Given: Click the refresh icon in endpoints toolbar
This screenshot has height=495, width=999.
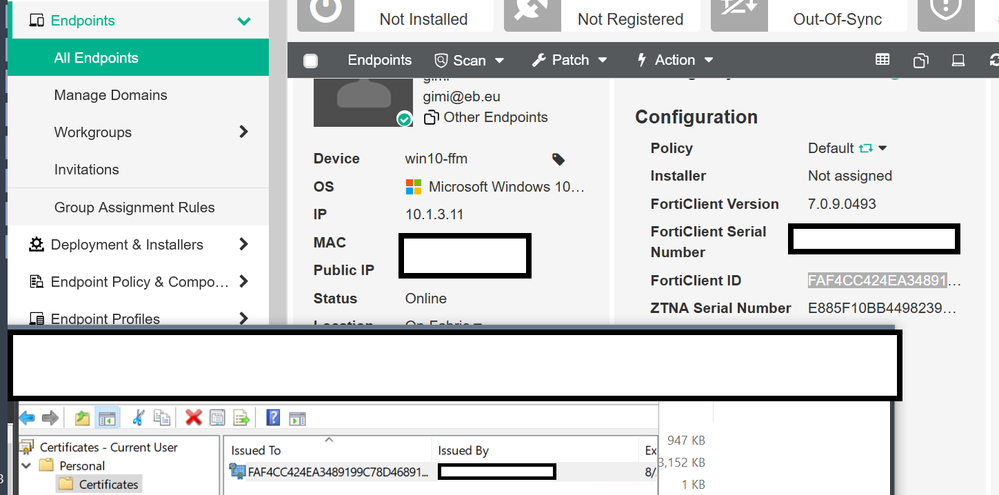Looking at the screenshot, I should pyautogui.click(x=994, y=61).
